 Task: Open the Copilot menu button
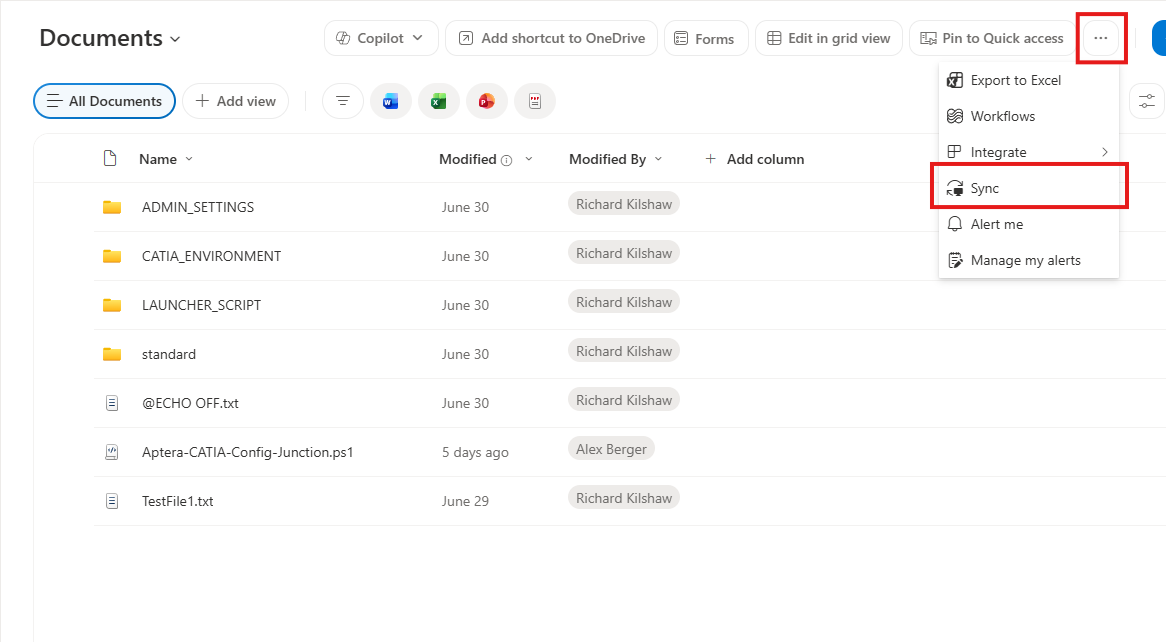click(379, 38)
